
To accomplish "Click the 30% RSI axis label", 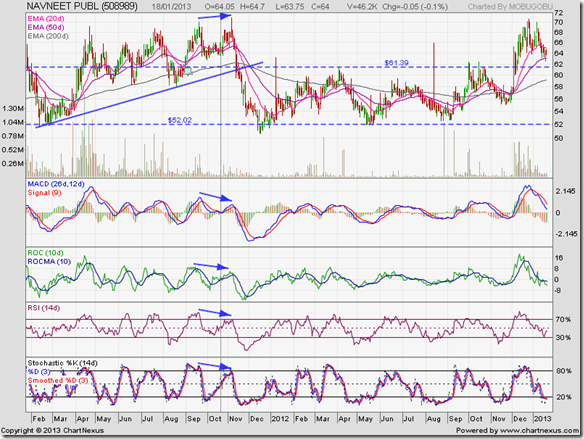I will point(563,338).
